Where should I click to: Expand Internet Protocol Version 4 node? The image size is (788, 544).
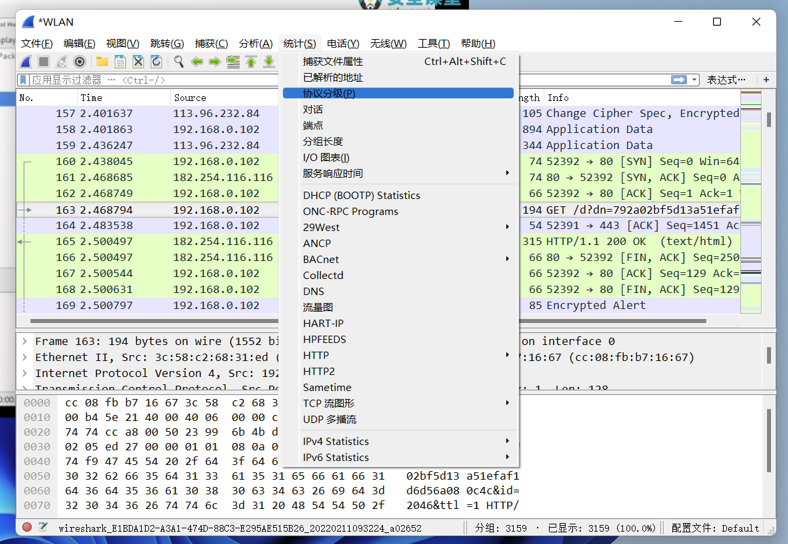coord(24,374)
